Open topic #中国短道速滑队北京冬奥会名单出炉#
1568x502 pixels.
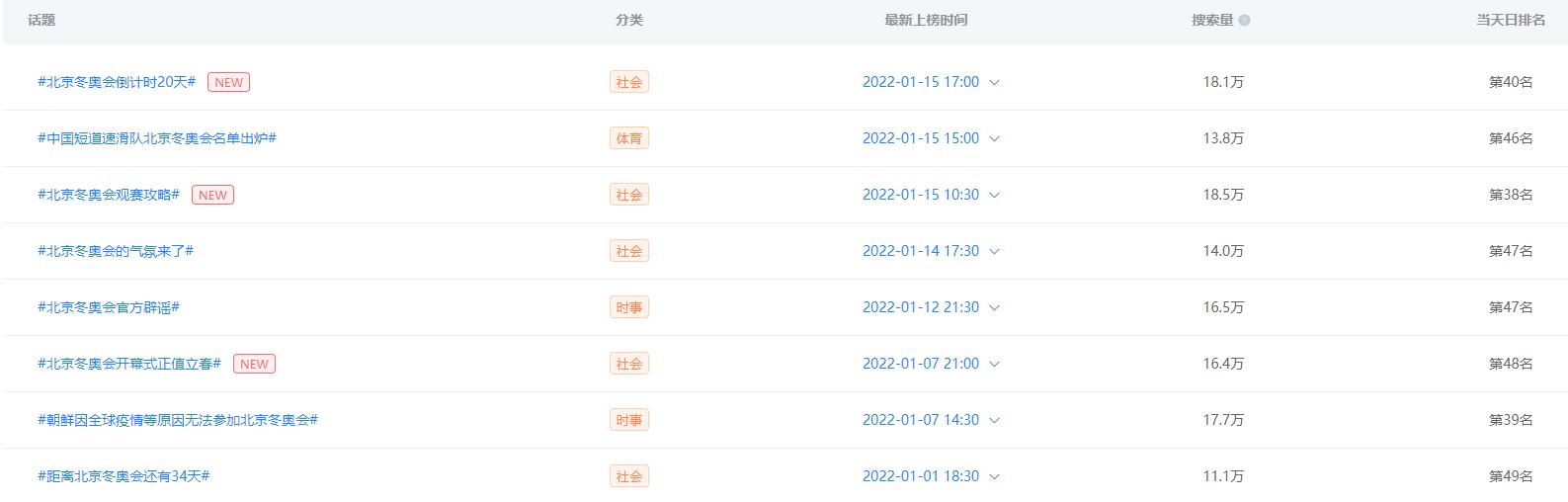coord(156,138)
